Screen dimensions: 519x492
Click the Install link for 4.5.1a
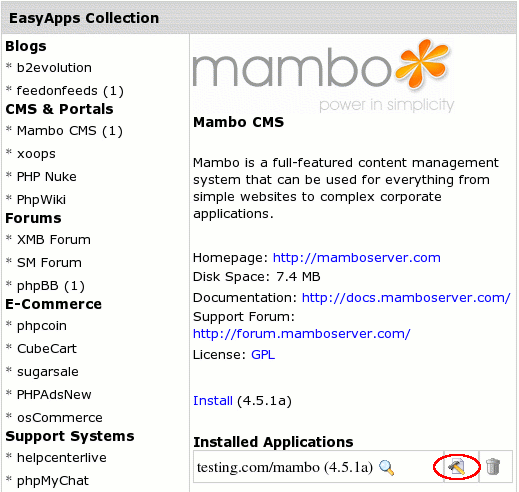tap(213, 401)
